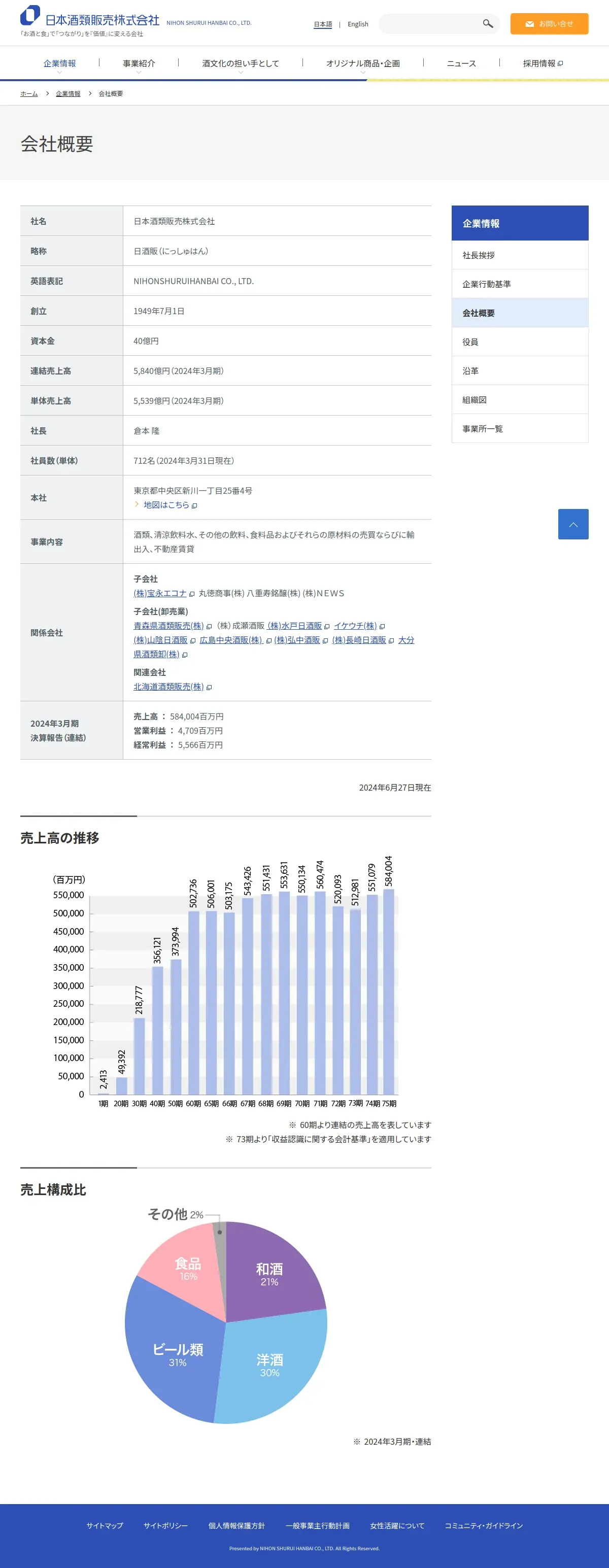Click the 企業情報 sidebar header
The width and height of the screenshot is (609, 1568).
pyautogui.click(x=520, y=223)
